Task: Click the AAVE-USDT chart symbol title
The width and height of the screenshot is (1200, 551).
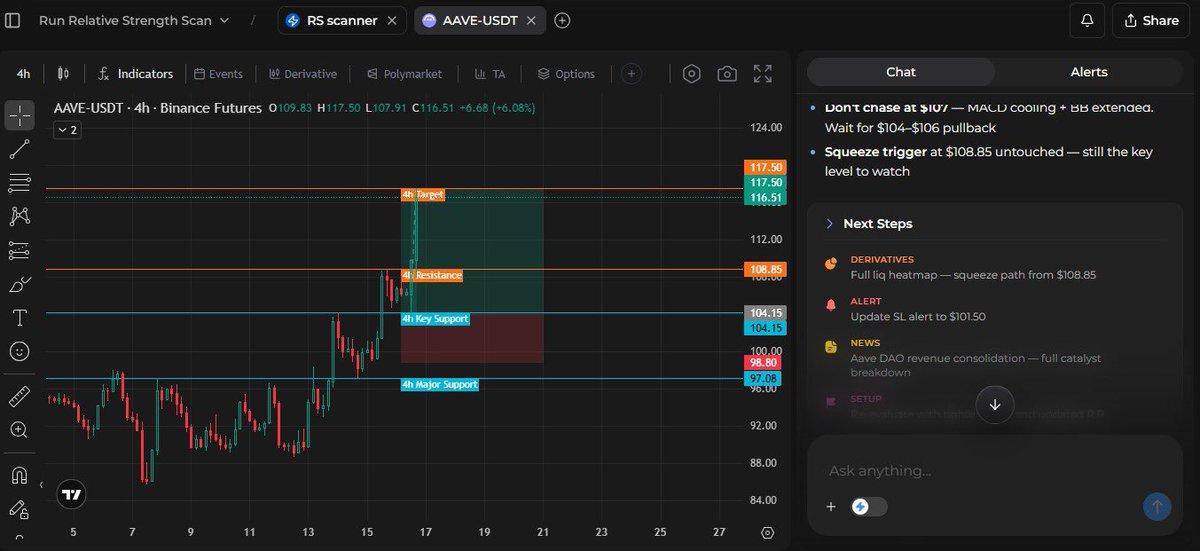Action: click(x=157, y=108)
